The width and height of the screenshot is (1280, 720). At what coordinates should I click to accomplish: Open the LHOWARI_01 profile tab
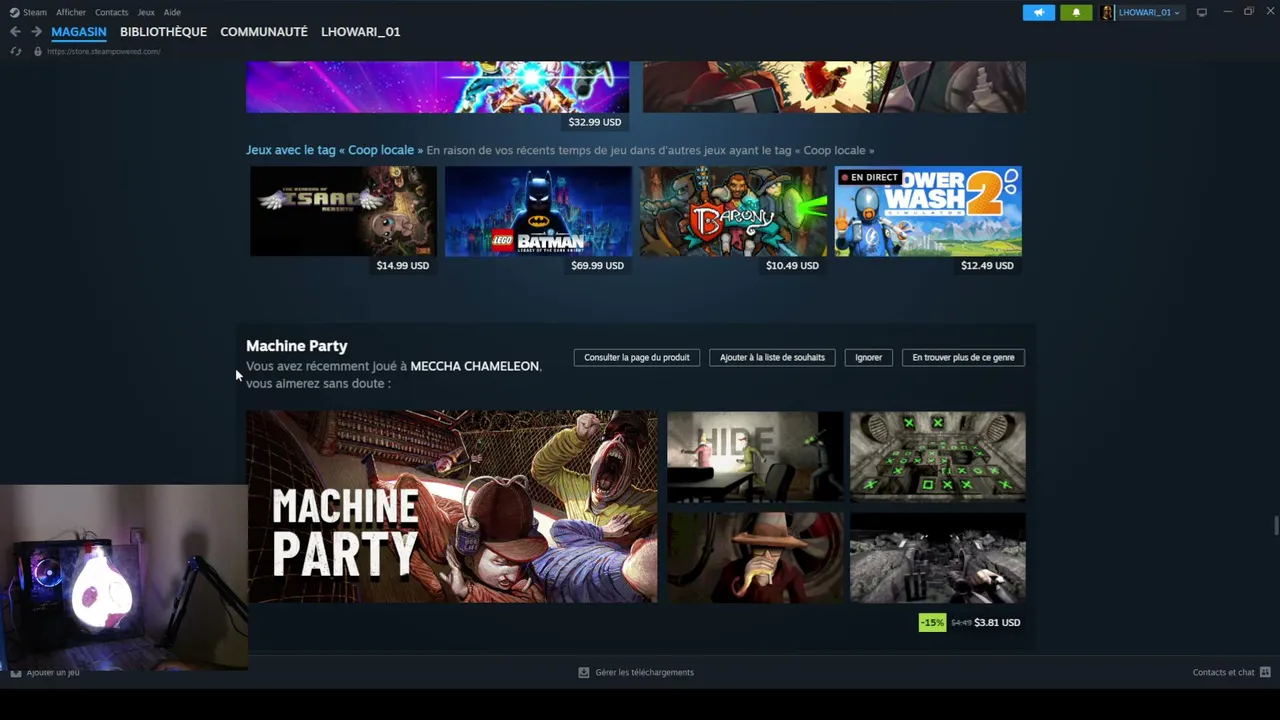pyautogui.click(x=360, y=32)
